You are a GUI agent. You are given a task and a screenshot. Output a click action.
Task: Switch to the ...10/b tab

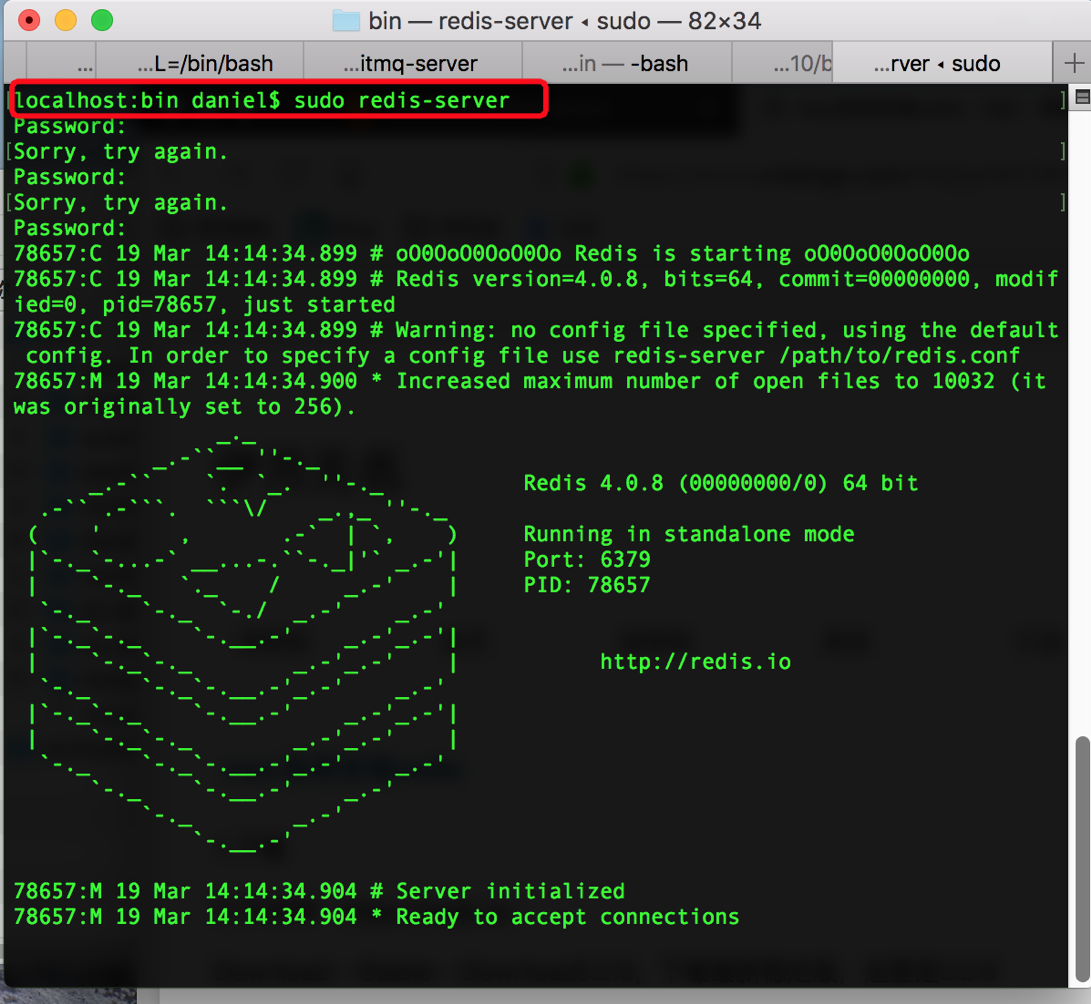[782, 63]
